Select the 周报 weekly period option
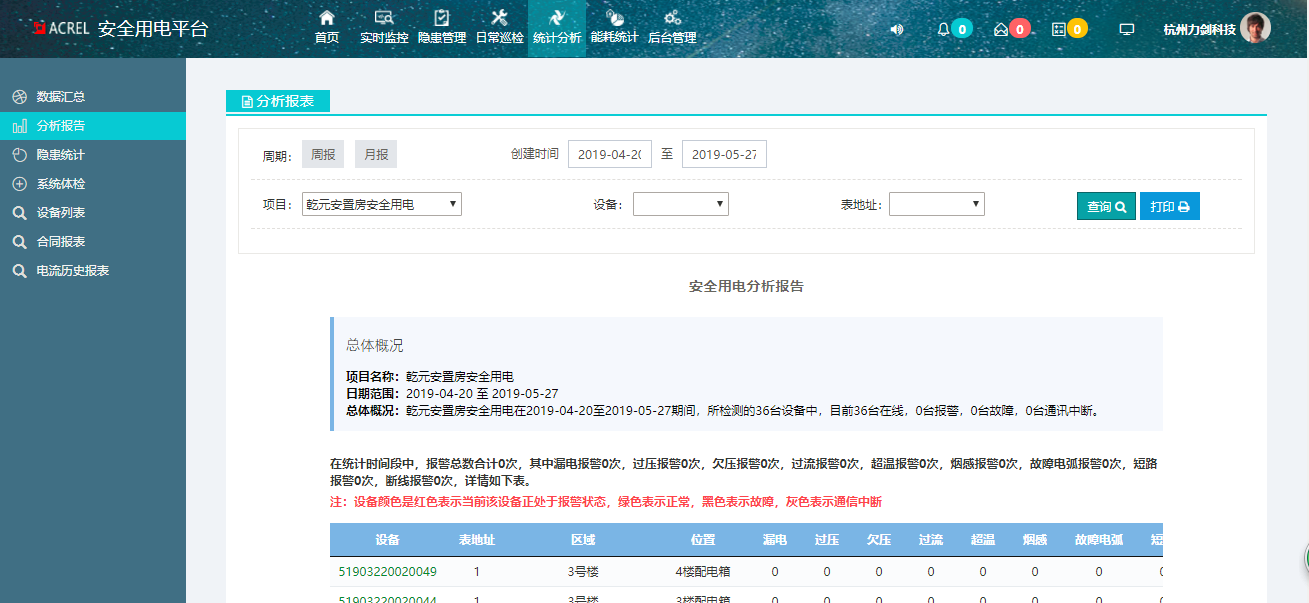The width and height of the screenshot is (1309, 603). tap(323, 154)
